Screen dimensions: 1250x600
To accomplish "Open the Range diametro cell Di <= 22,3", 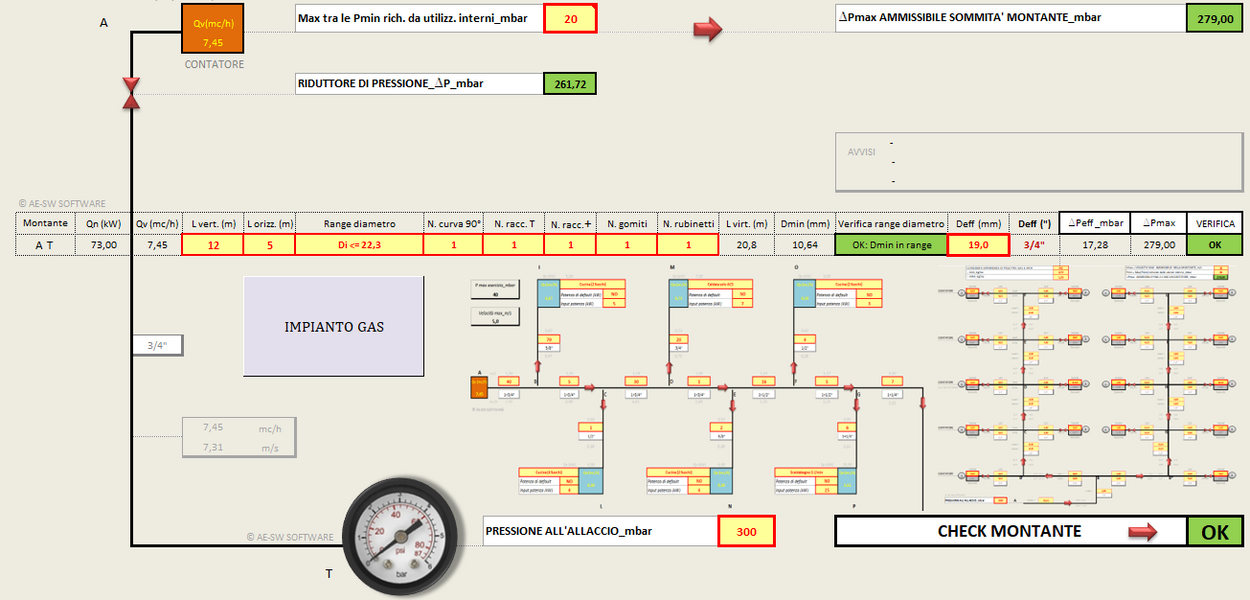I will click(359, 245).
